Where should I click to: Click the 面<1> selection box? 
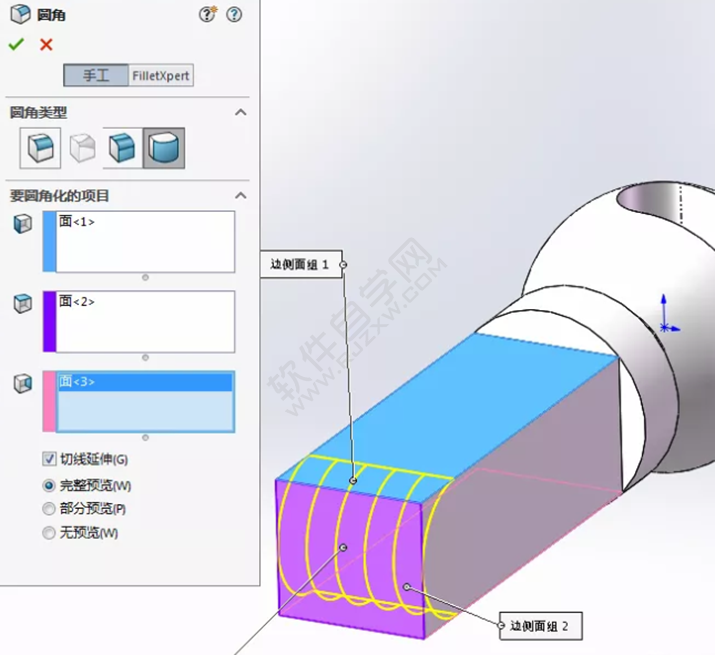(145, 242)
